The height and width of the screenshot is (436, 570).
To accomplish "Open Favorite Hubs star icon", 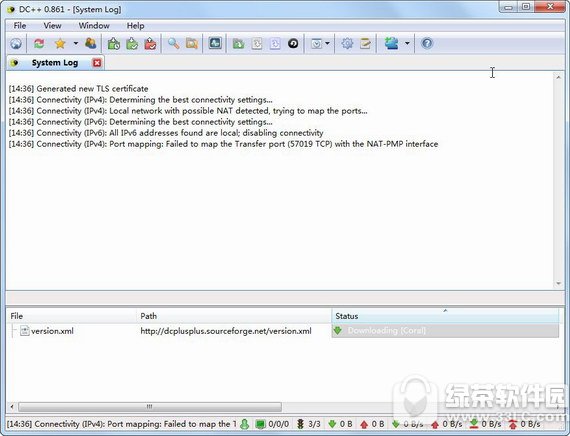I will (x=60, y=44).
